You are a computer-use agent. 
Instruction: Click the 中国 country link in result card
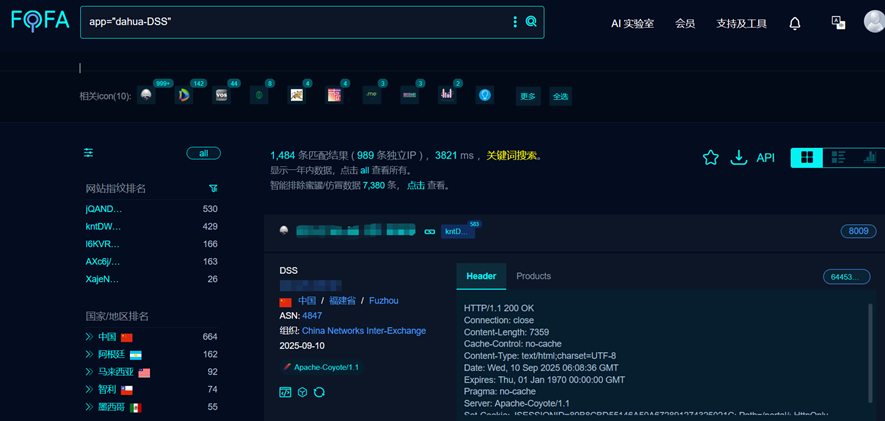(x=306, y=301)
